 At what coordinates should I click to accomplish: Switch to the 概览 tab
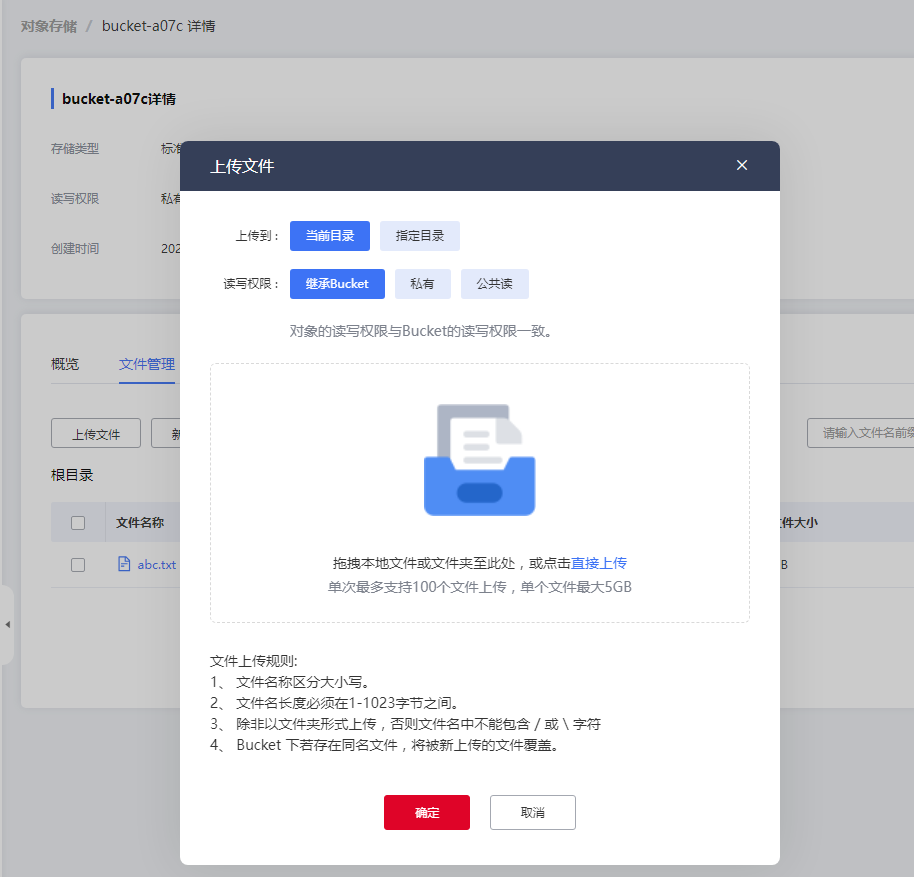click(x=65, y=364)
